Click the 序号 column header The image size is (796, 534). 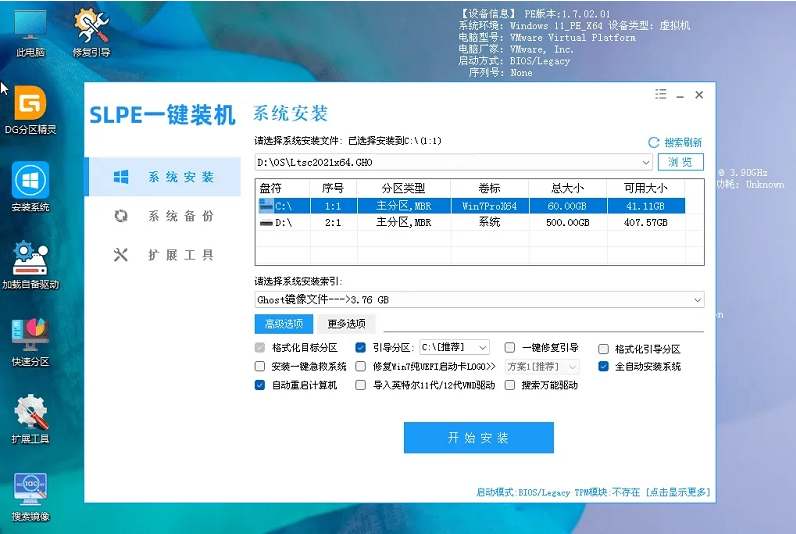[333, 188]
